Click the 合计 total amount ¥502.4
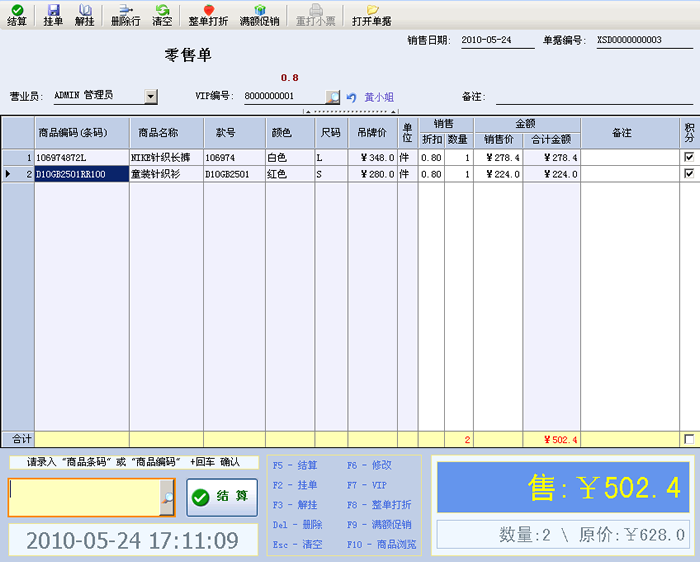 [552, 440]
